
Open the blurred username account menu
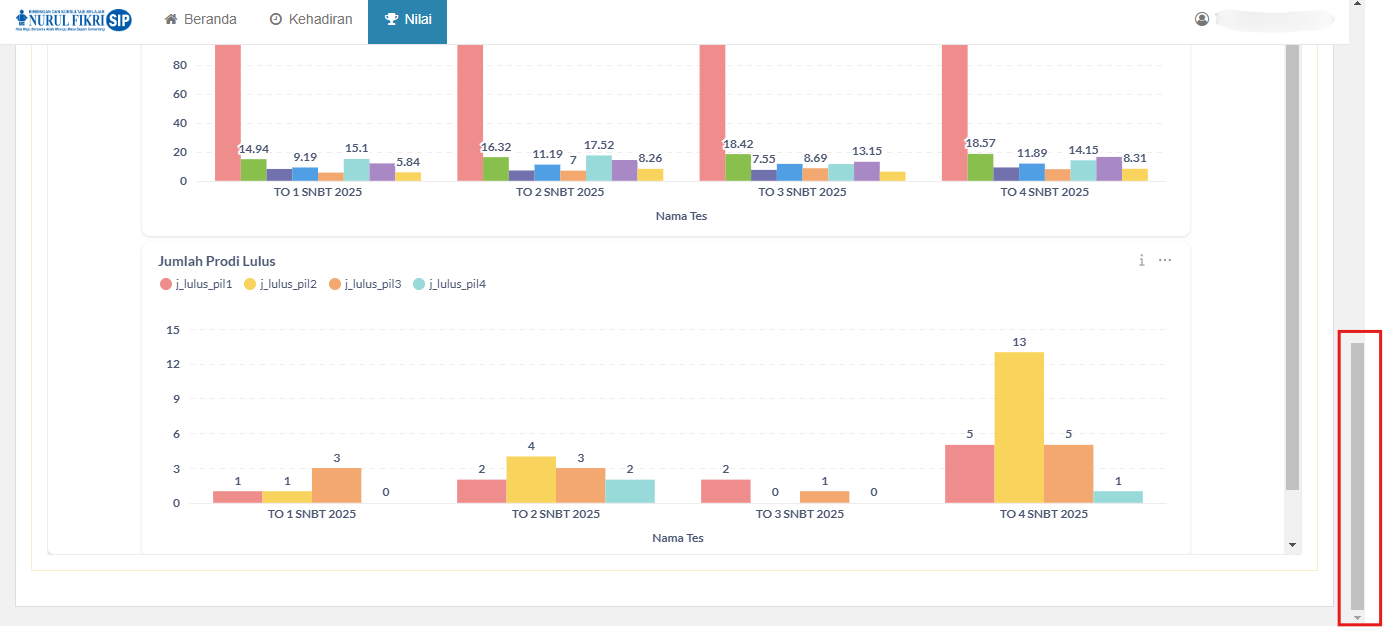click(x=1273, y=19)
